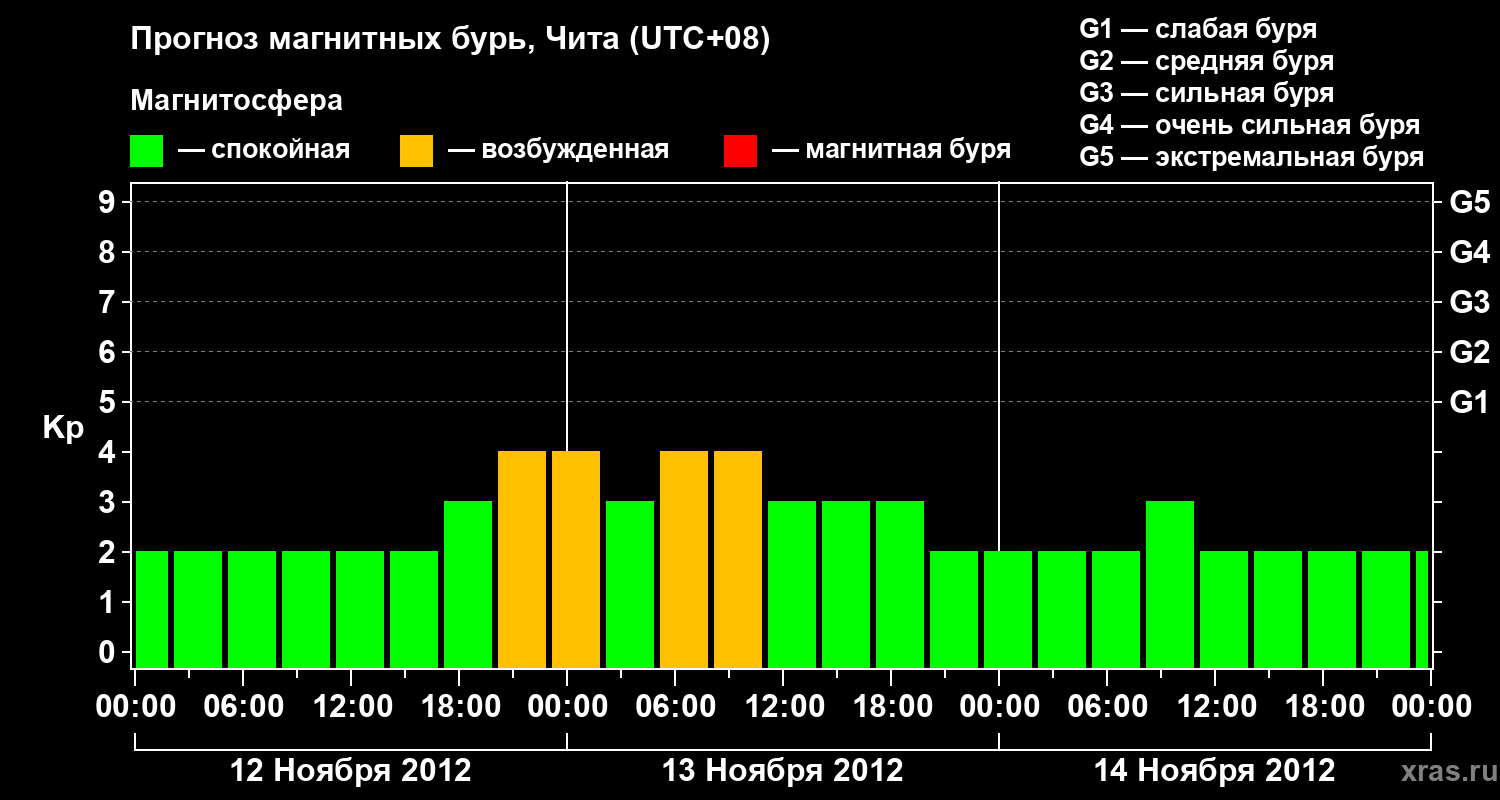Click legend line 'G1 — слабая буря'
1500x800 pixels.
(1198, 29)
